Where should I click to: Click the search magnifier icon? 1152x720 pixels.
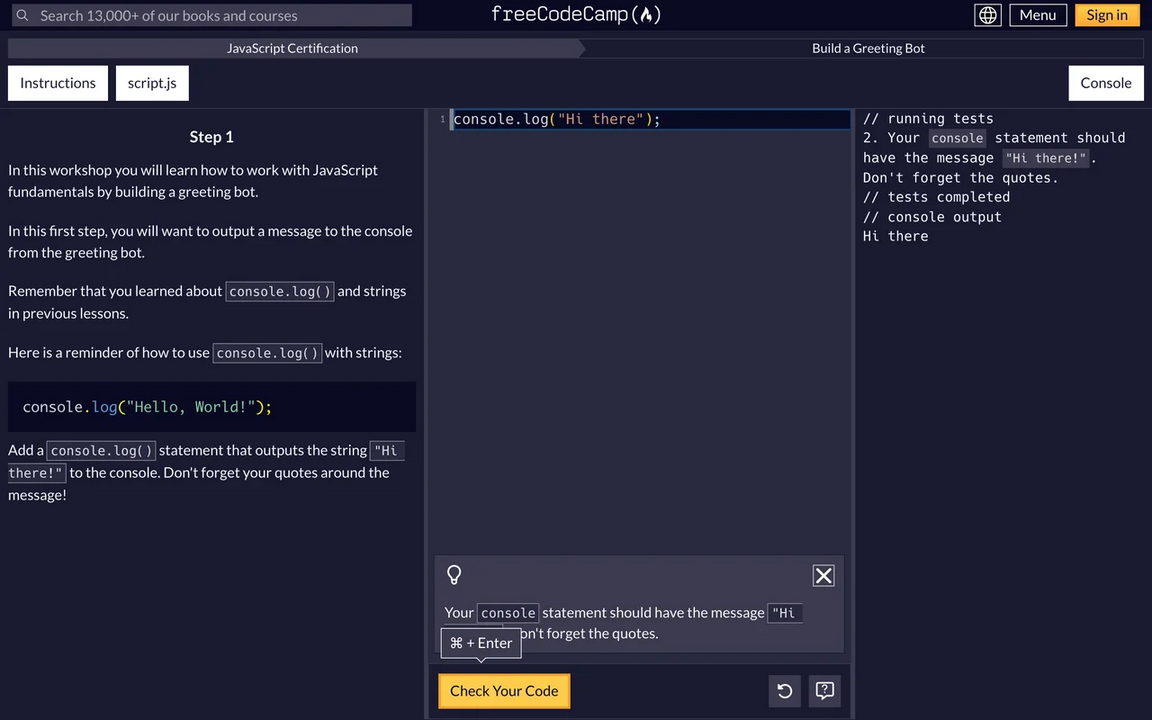[x=23, y=15]
